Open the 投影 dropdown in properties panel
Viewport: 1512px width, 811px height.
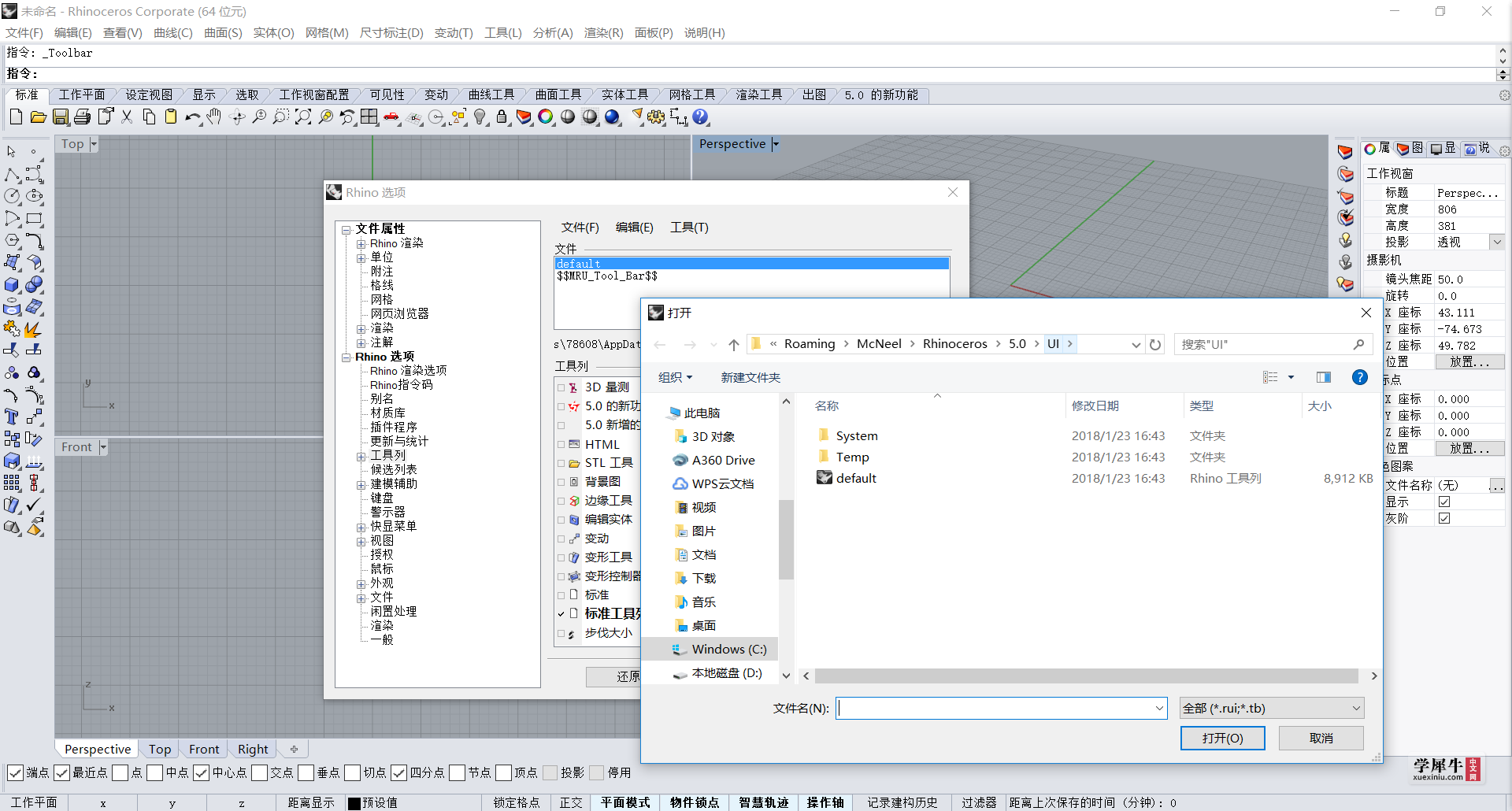(x=1497, y=242)
